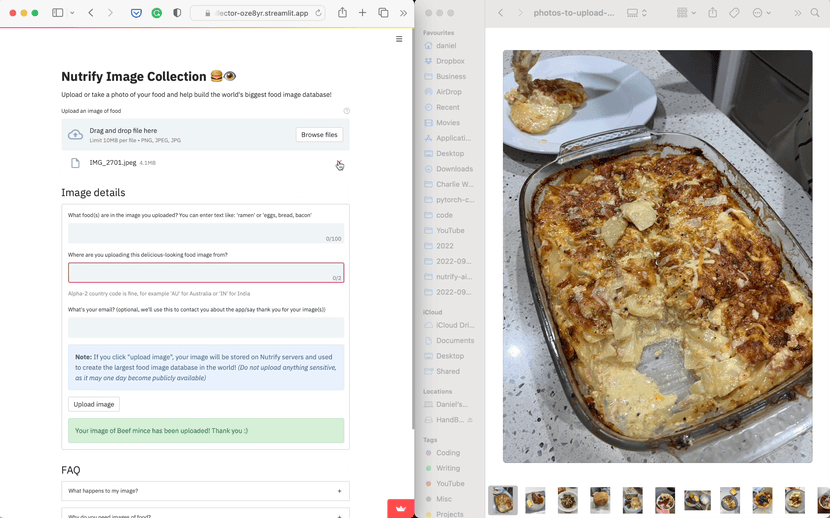Select the Writing tag in Finder
The image size is (830, 518).
tap(447, 468)
